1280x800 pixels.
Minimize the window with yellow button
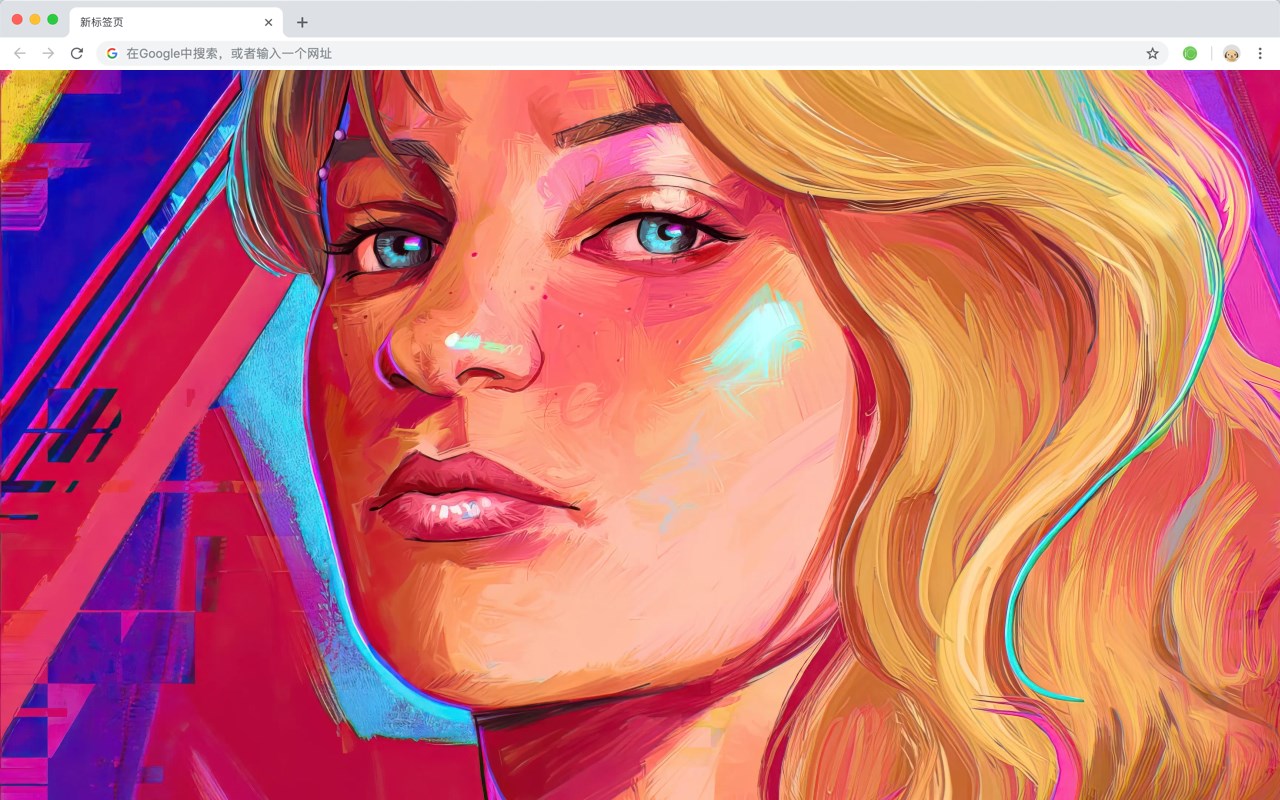pyautogui.click(x=35, y=19)
